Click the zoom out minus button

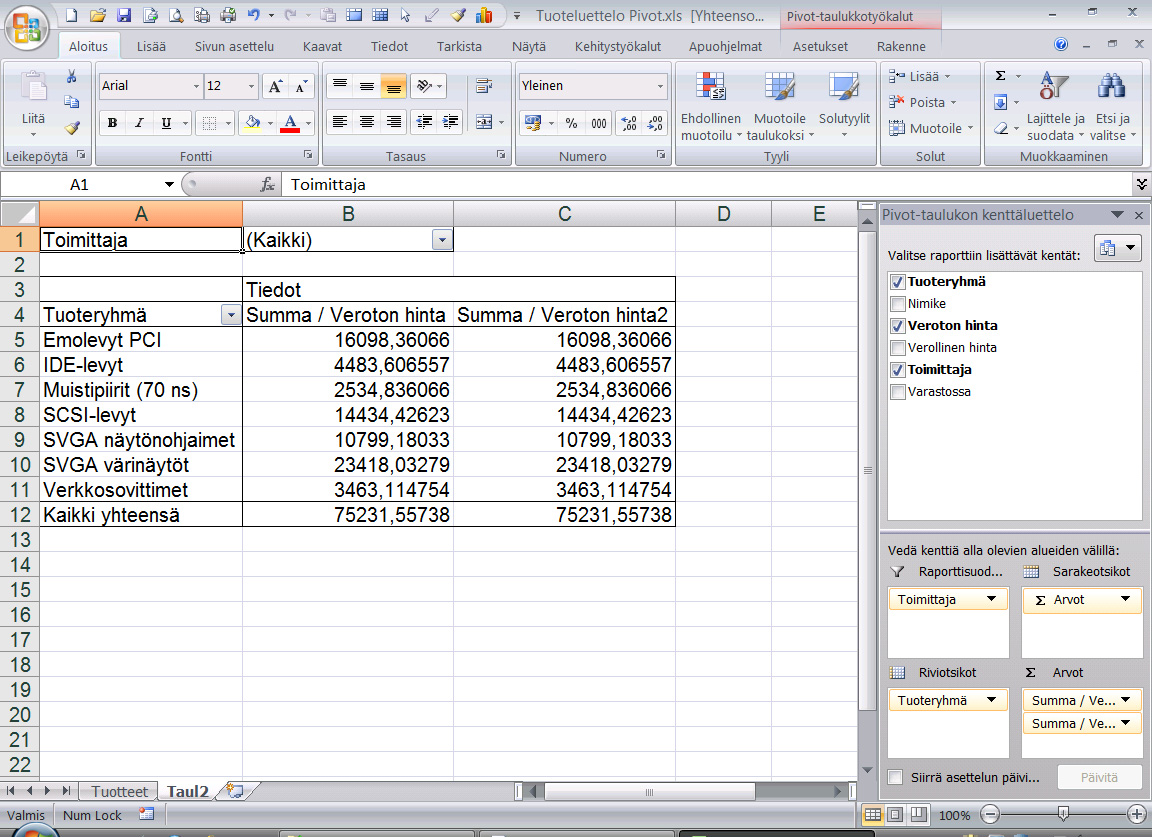tap(990, 814)
